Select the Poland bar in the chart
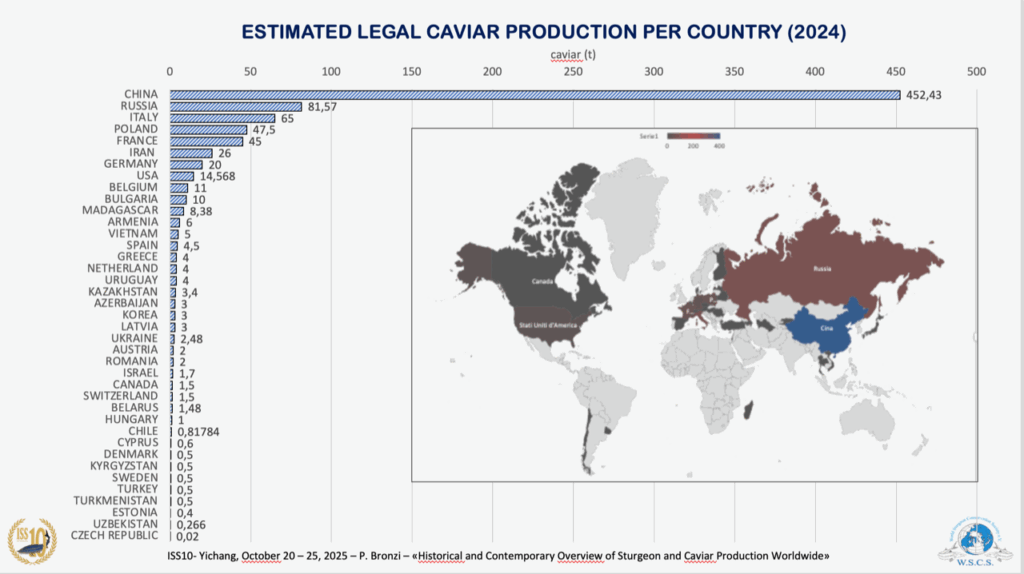 tap(208, 130)
